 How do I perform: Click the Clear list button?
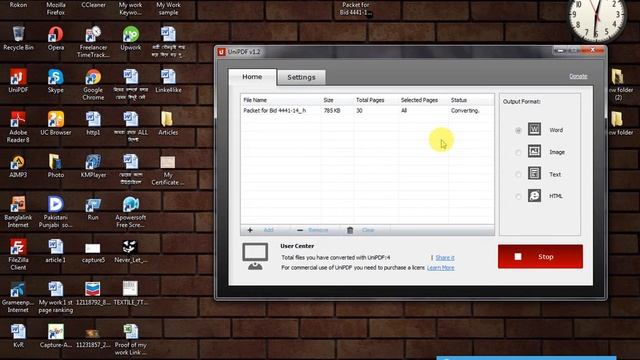point(361,230)
